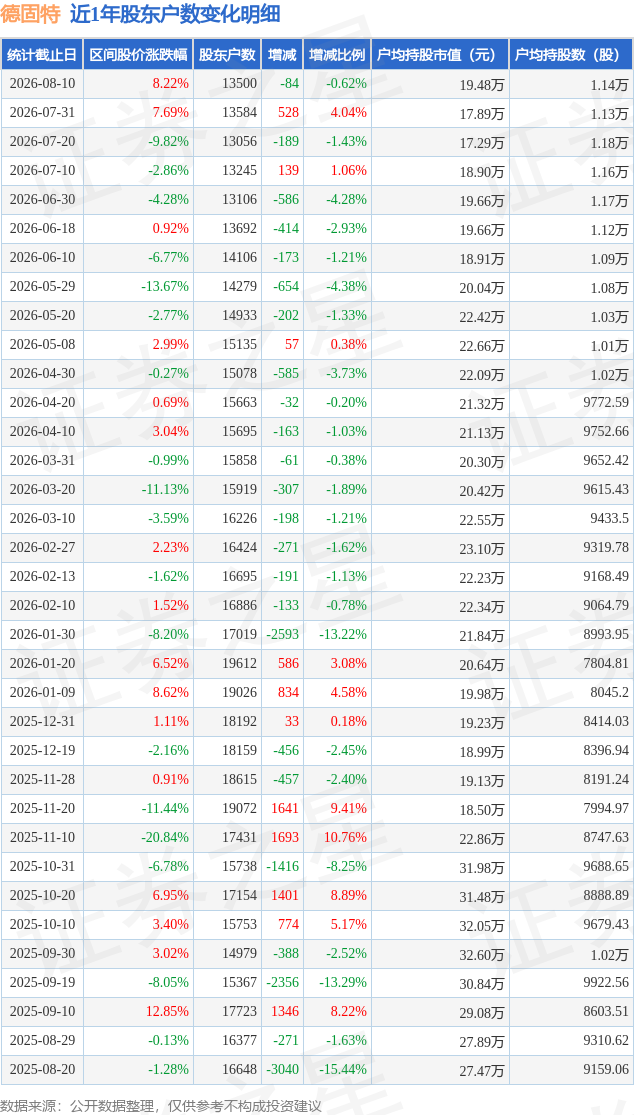This screenshot has height=1115, width=634.
Task: Select the 户均持股数（股） column header
Action: [x=571, y=55]
